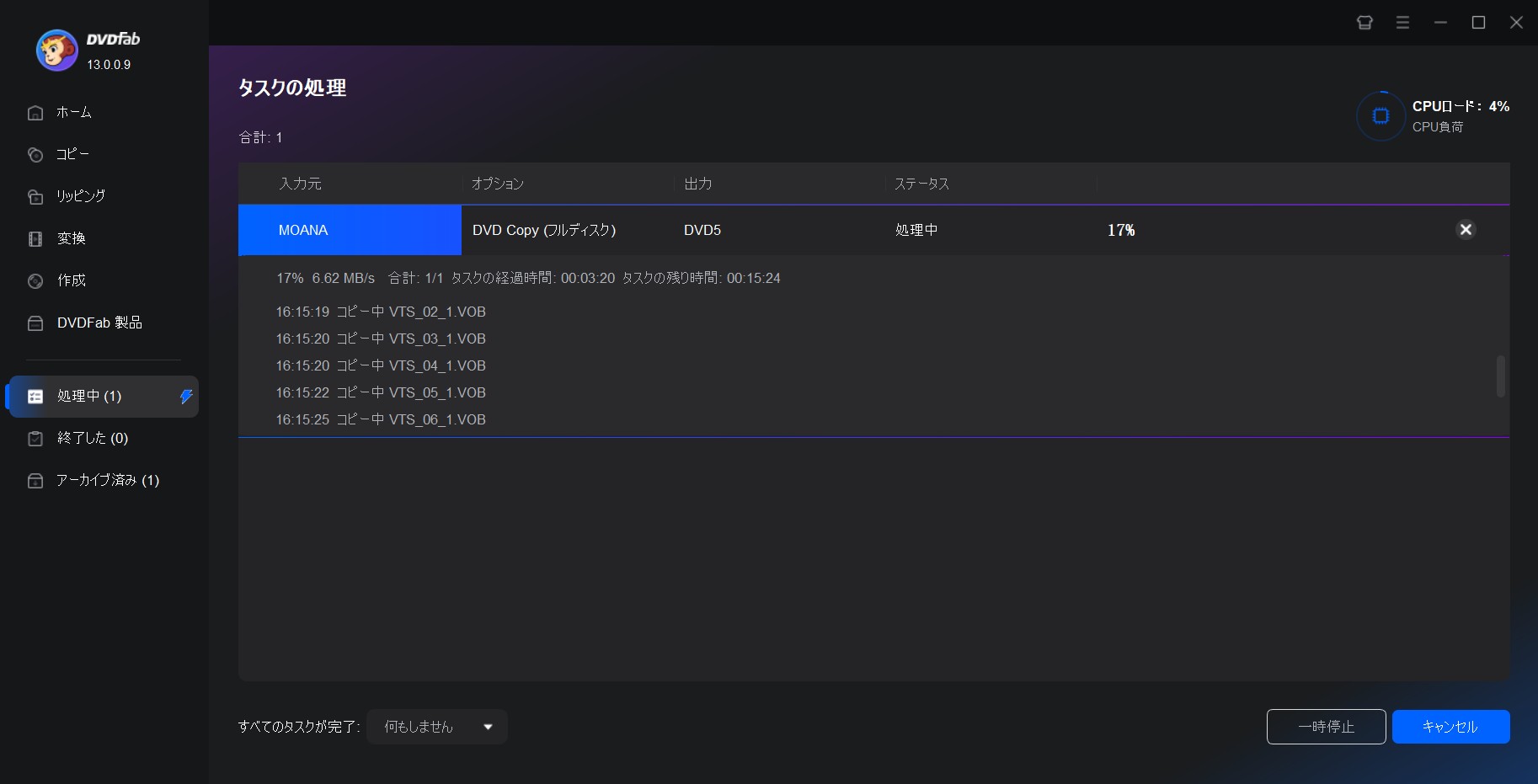Click the オプション column header
The image size is (1538, 784).
click(x=498, y=184)
